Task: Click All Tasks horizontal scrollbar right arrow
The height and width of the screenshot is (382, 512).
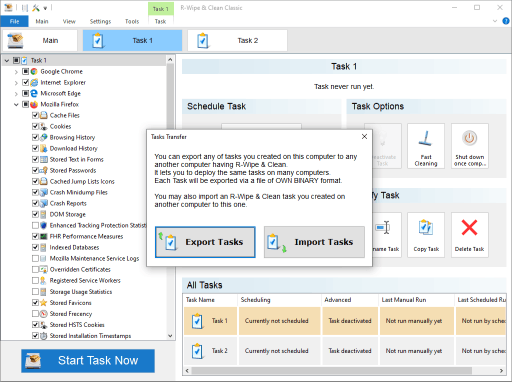Action: (501, 371)
